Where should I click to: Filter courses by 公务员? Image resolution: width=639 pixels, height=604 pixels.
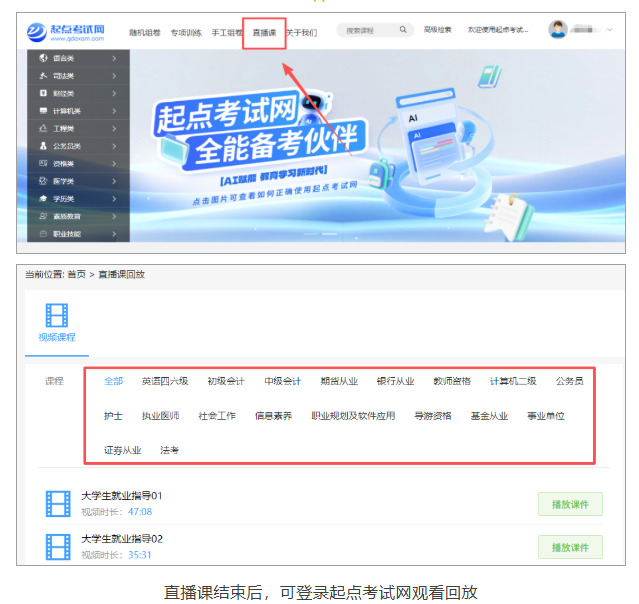coord(569,381)
